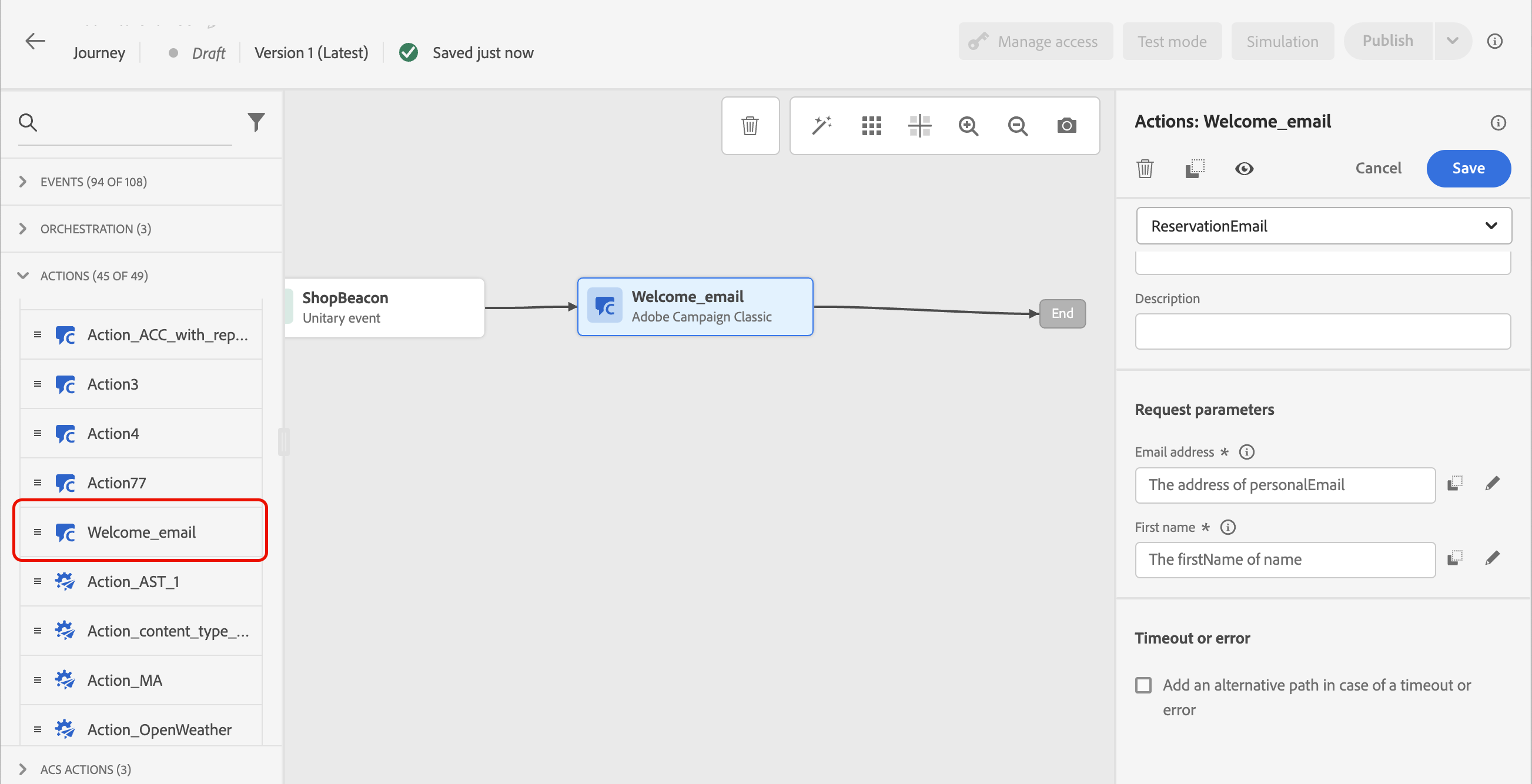This screenshot has height=784, width=1532.
Task: Click the canvas delete trash icon
Action: (x=750, y=125)
